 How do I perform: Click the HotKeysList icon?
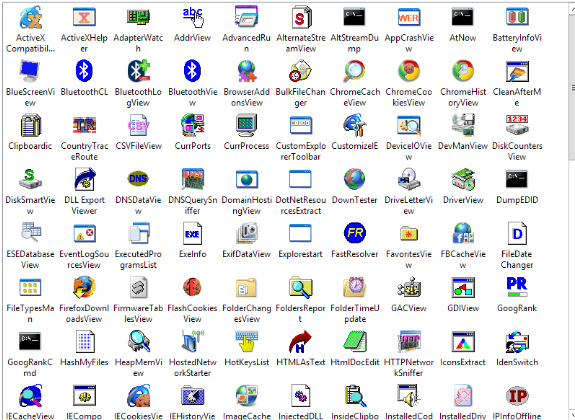coord(246,341)
